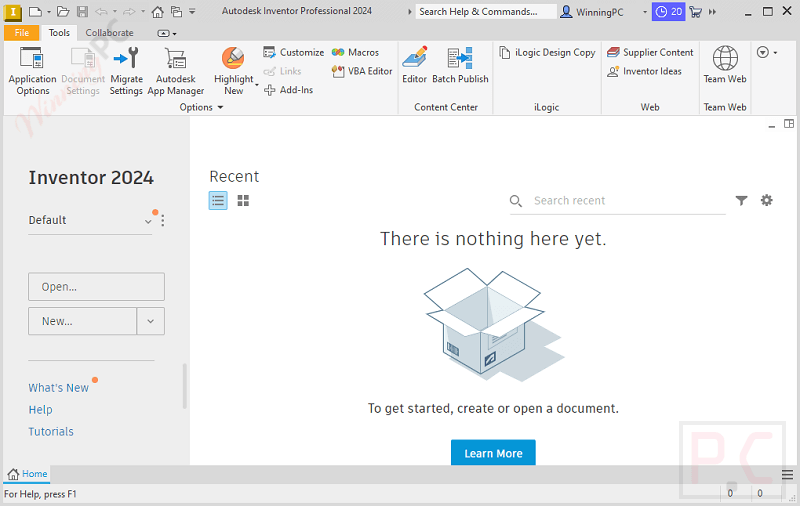Open recent list settings gear

766,200
